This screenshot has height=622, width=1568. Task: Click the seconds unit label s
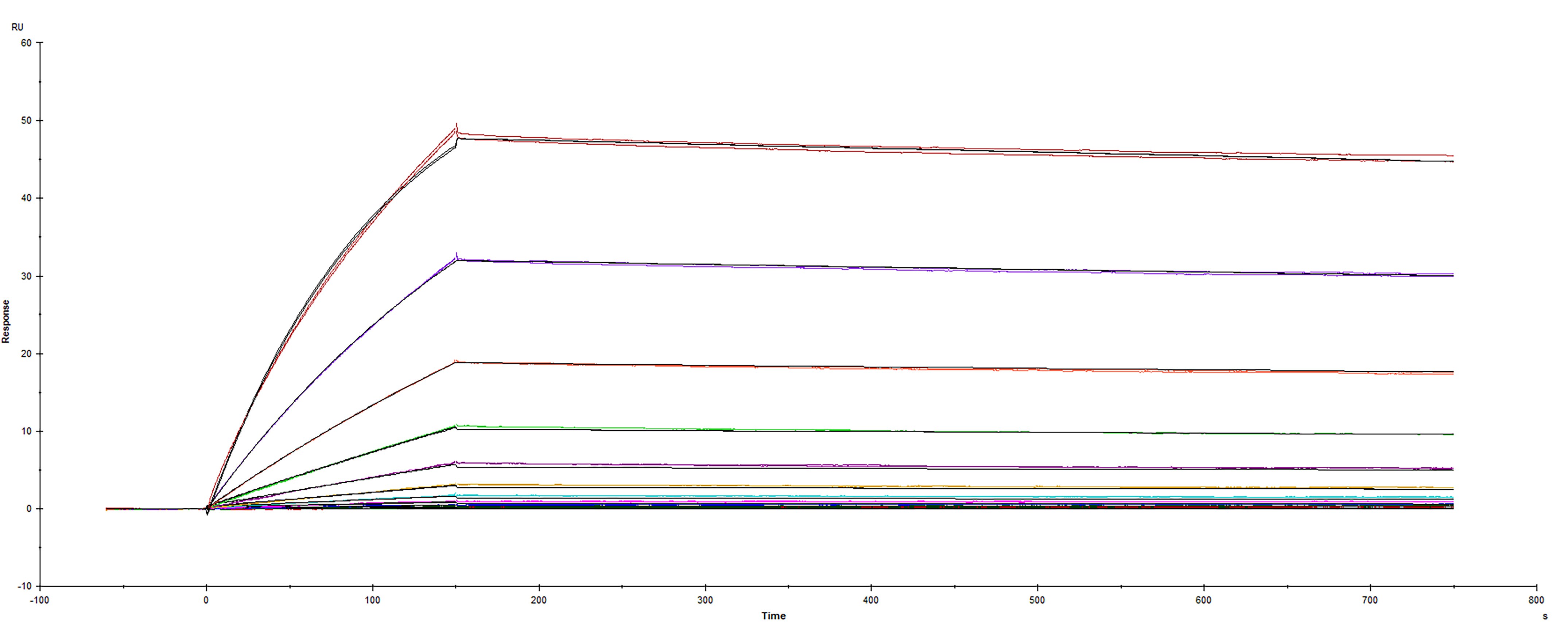tap(1545, 616)
